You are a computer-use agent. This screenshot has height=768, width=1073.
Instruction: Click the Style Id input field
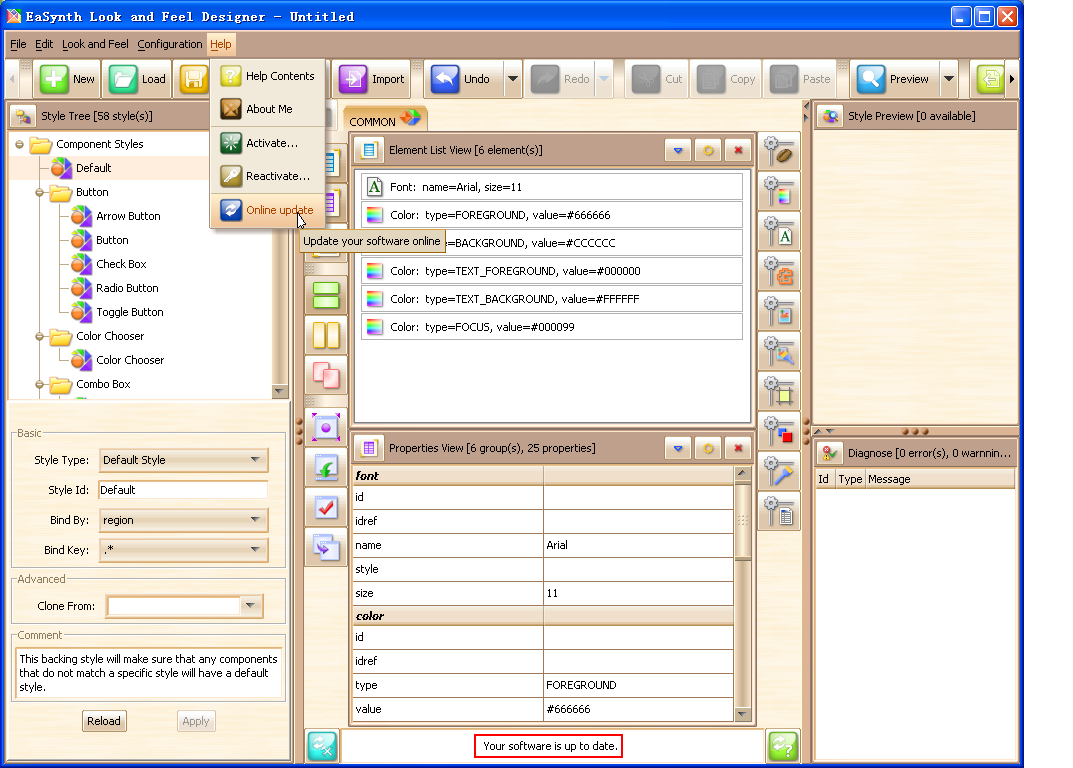point(183,490)
